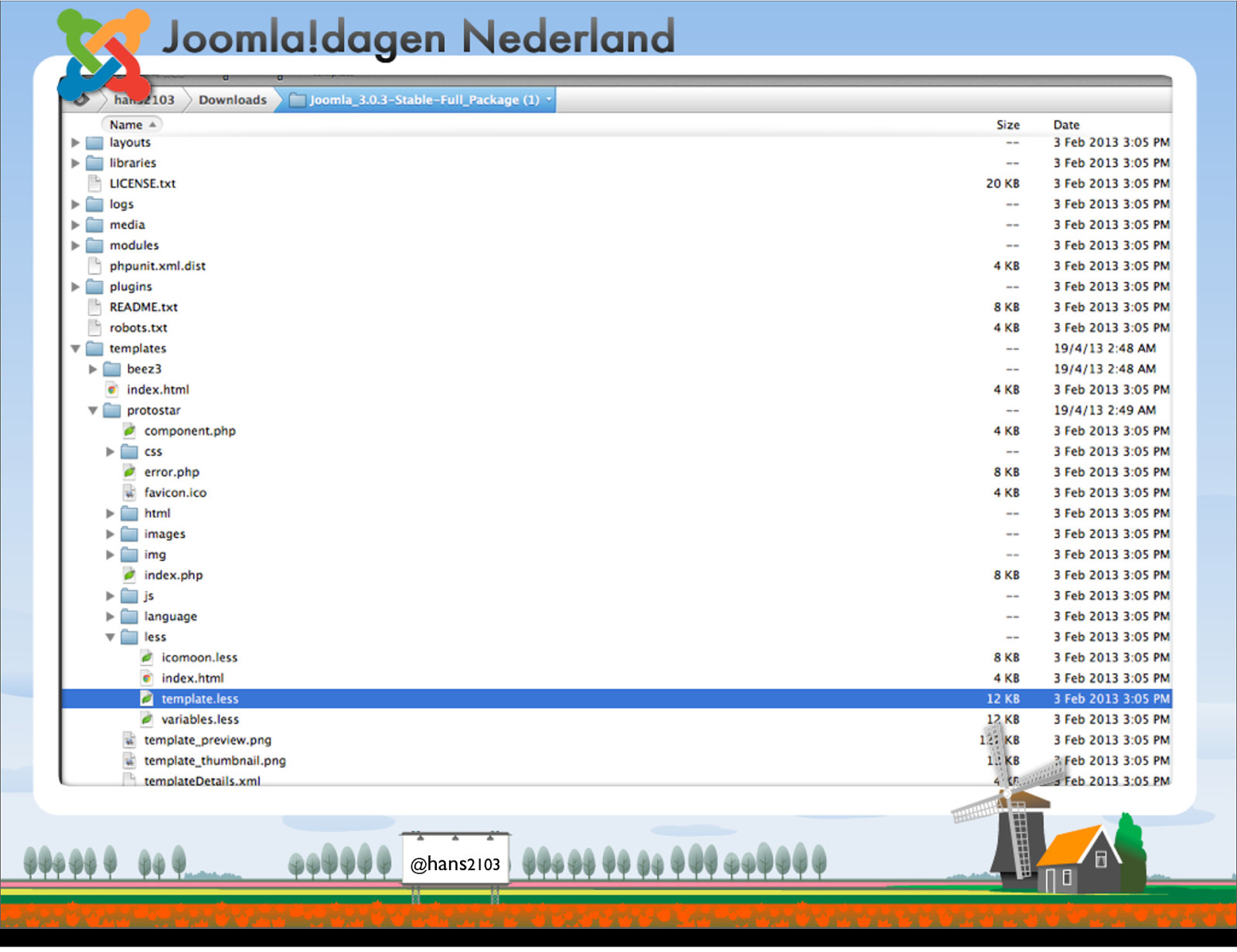Select the icomoon.less file name
1237x952 pixels.
point(199,658)
